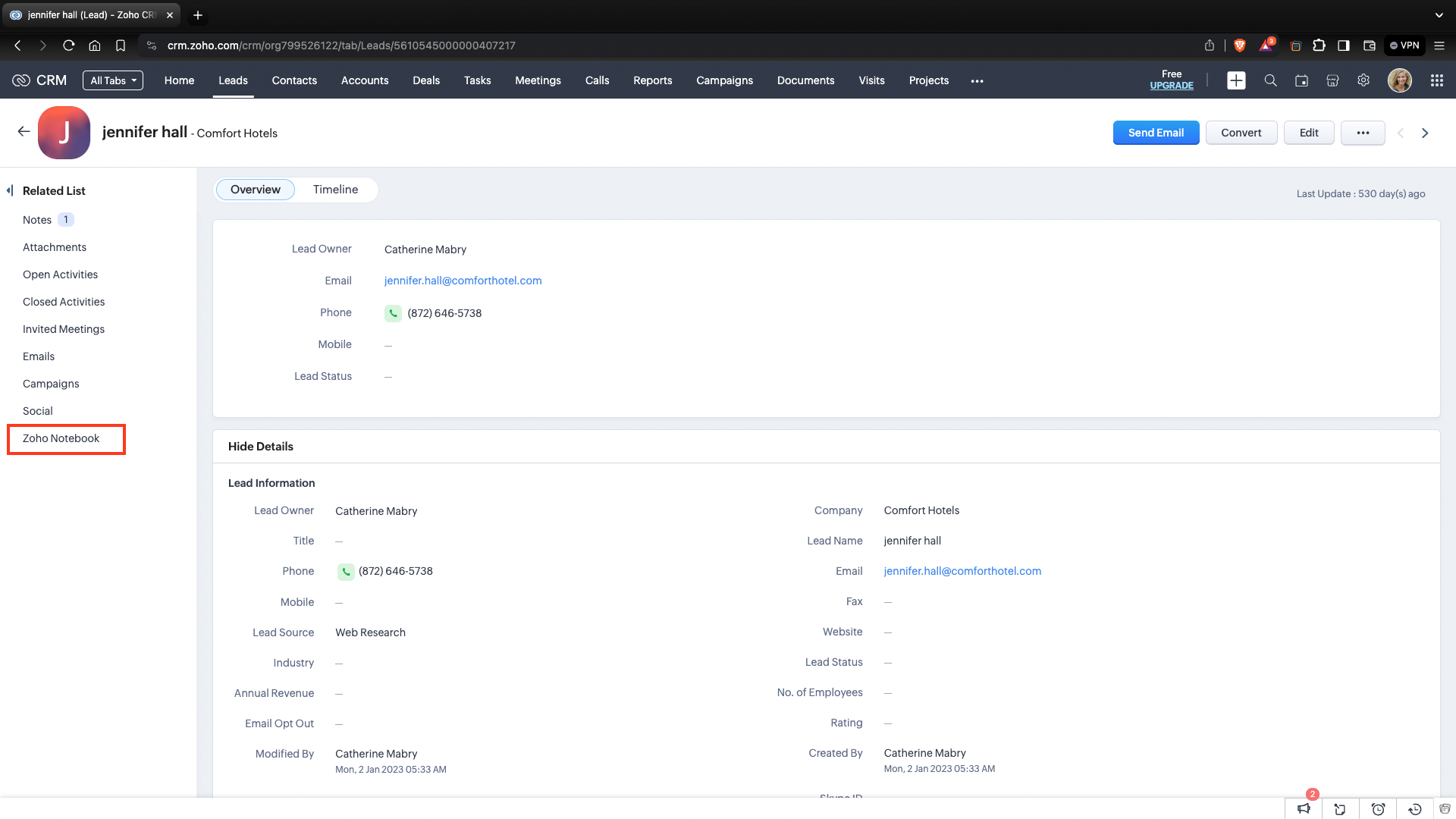Expand more modules ellipsis in navigation bar
The height and width of the screenshot is (819, 1456).
point(977,81)
